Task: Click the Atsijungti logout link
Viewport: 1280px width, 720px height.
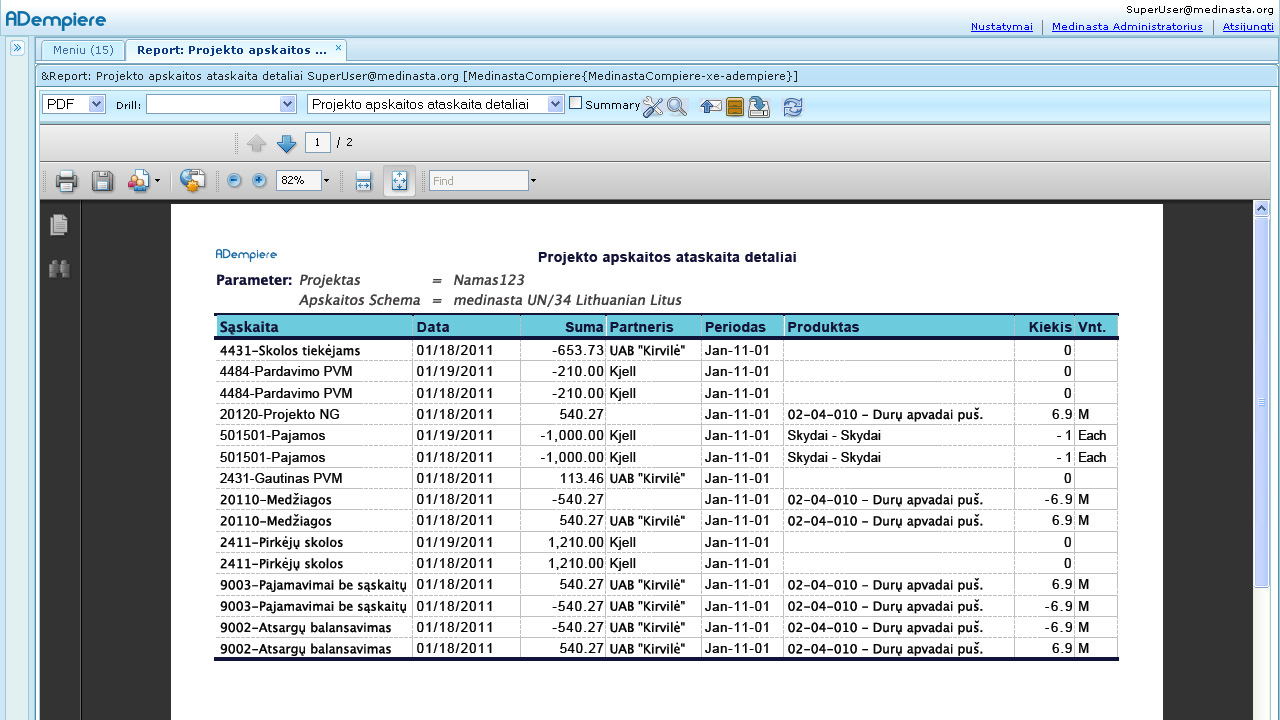Action: tap(1248, 27)
